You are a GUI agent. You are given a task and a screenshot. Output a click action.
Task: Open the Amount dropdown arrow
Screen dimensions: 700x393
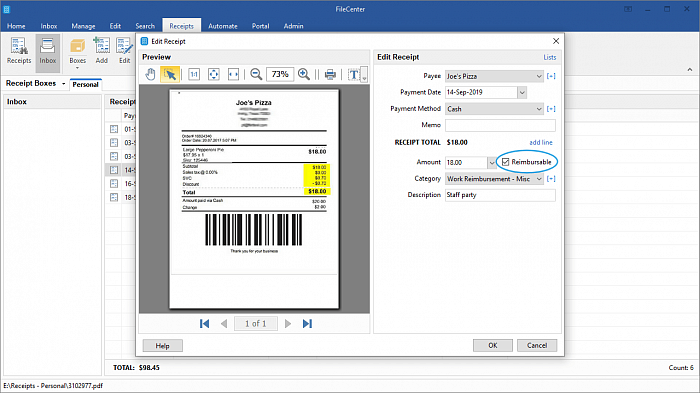pyautogui.click(x=492, y=163)
